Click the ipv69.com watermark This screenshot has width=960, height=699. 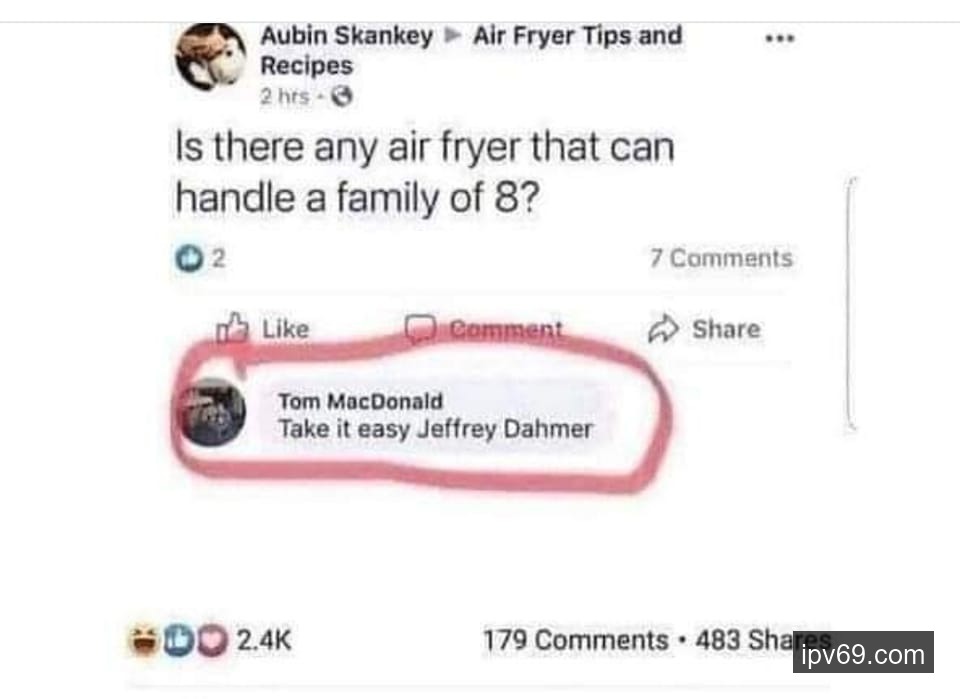tap(863, 652)
